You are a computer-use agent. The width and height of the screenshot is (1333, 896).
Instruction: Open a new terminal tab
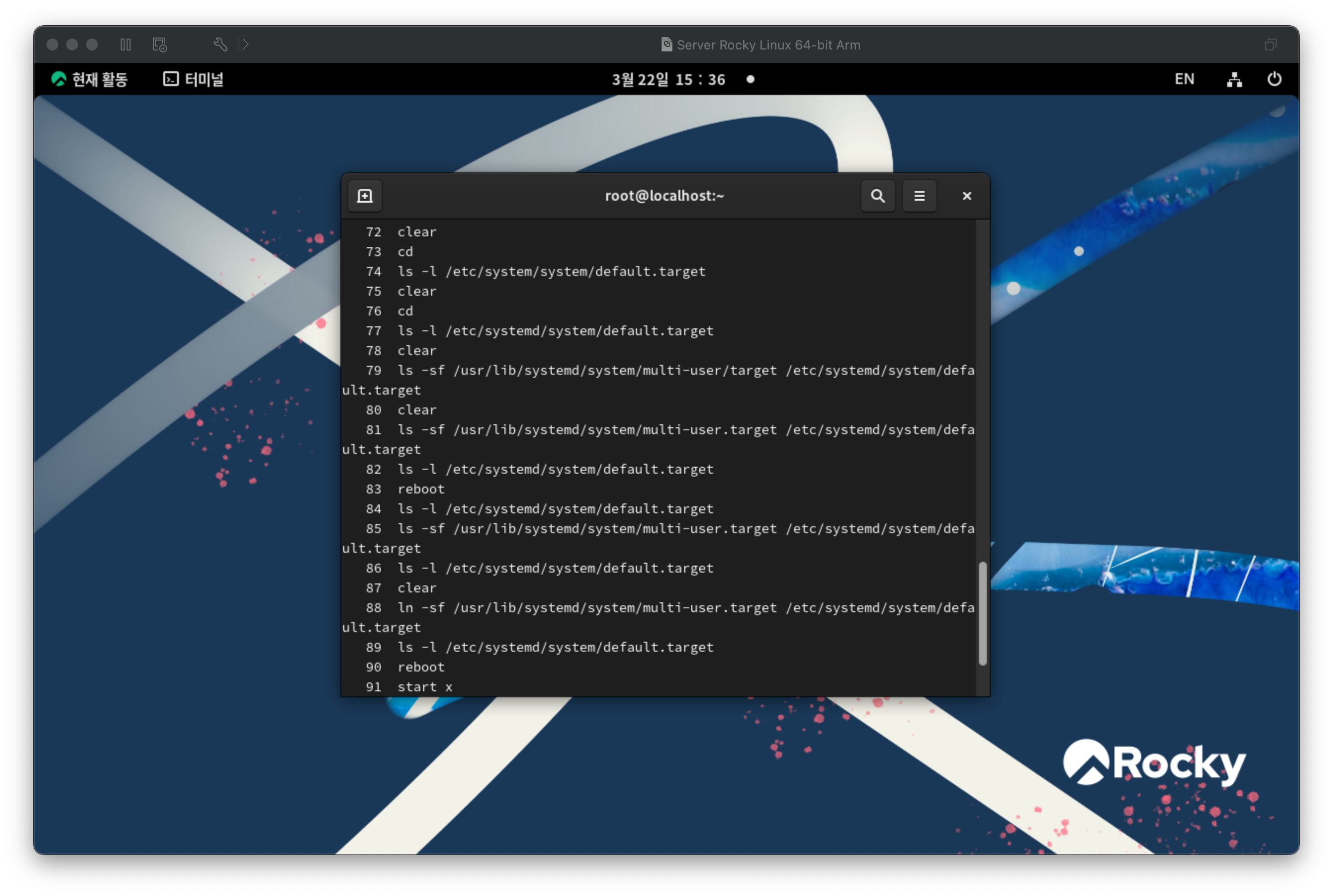click(364, 196)
